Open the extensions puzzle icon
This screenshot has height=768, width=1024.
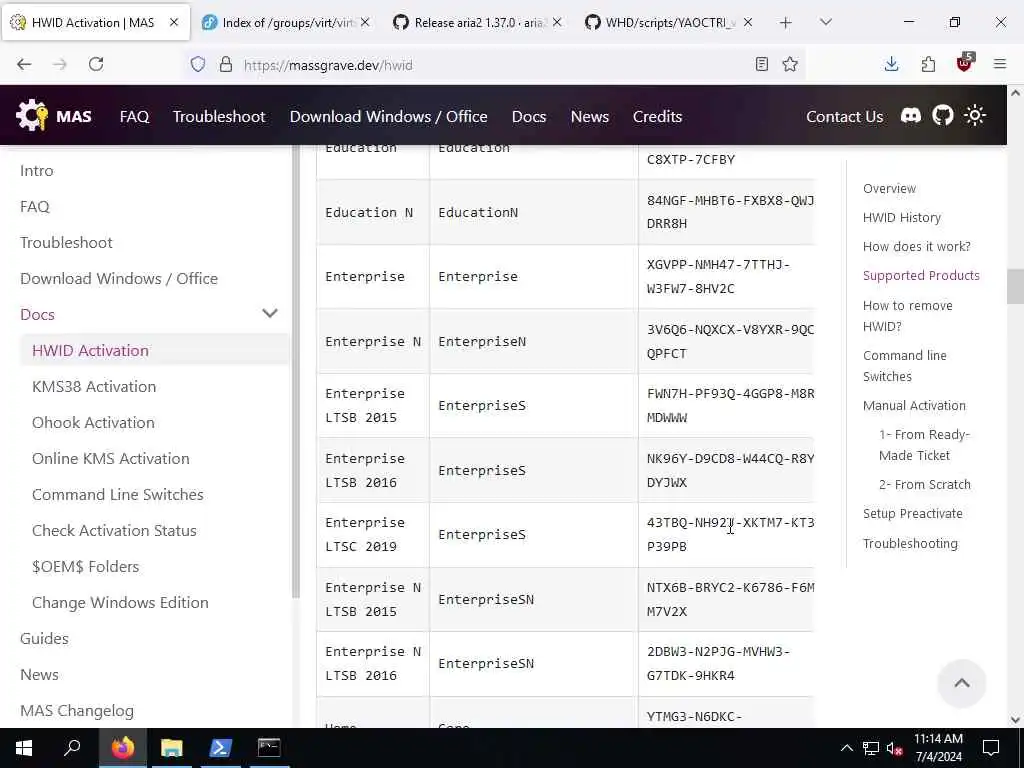pos(928,64)
